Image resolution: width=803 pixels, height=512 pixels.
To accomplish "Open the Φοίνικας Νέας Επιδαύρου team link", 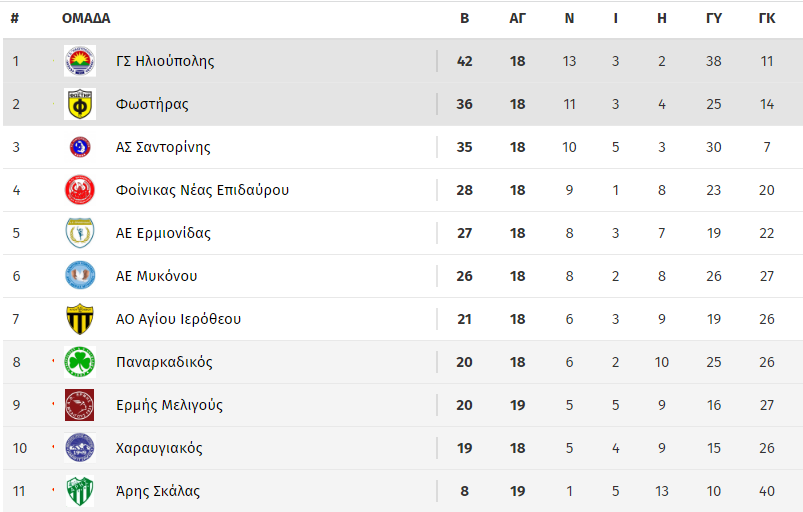I will [x=202, y=190].
